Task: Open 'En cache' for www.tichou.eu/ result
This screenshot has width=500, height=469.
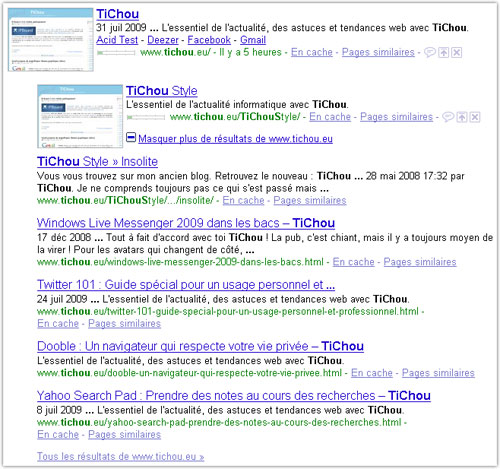Action: coord(312,52)
